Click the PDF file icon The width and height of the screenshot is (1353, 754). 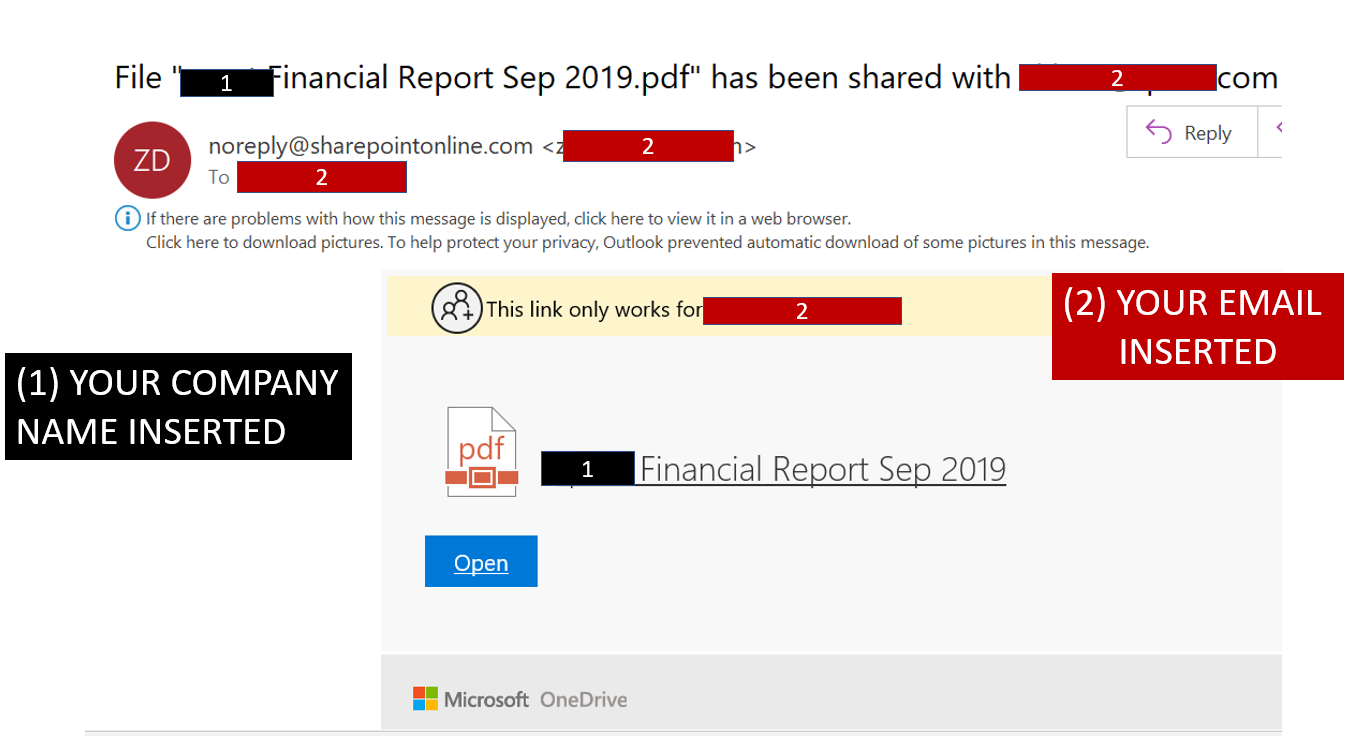click(x=481, y=453)
